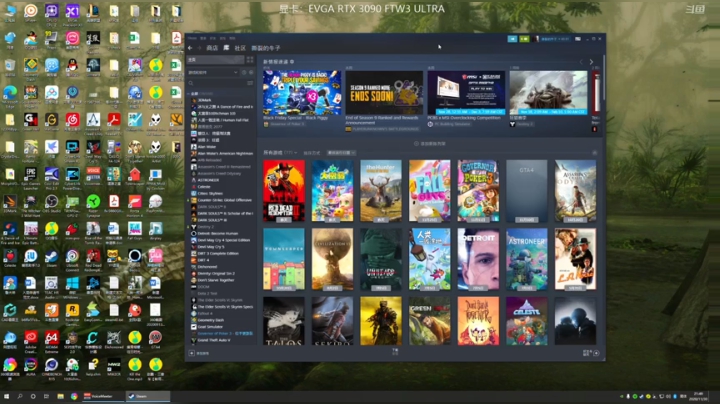
Task: Click the 主页 home button in library
Action: tap(215, 60)
